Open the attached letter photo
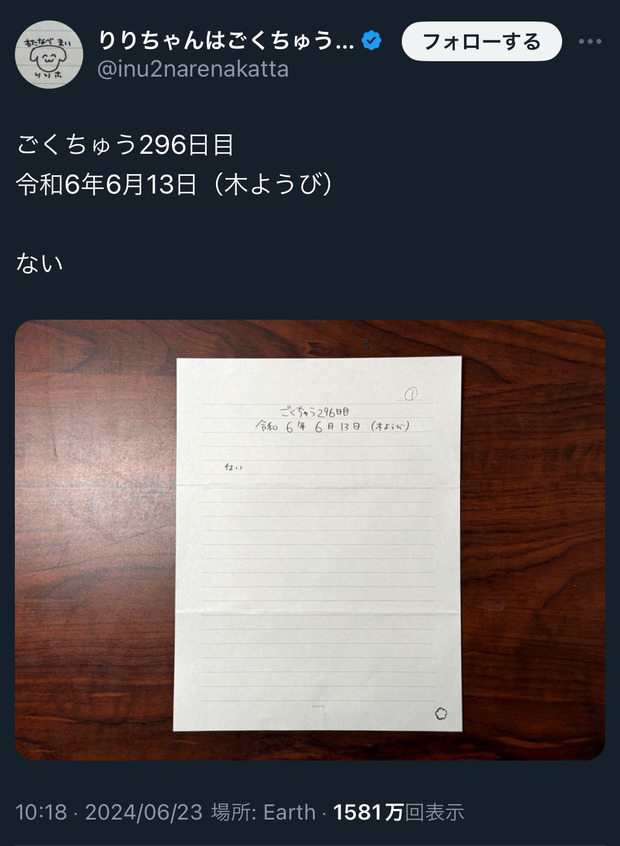This screenshot has width=620, height=846. point(310,540)
